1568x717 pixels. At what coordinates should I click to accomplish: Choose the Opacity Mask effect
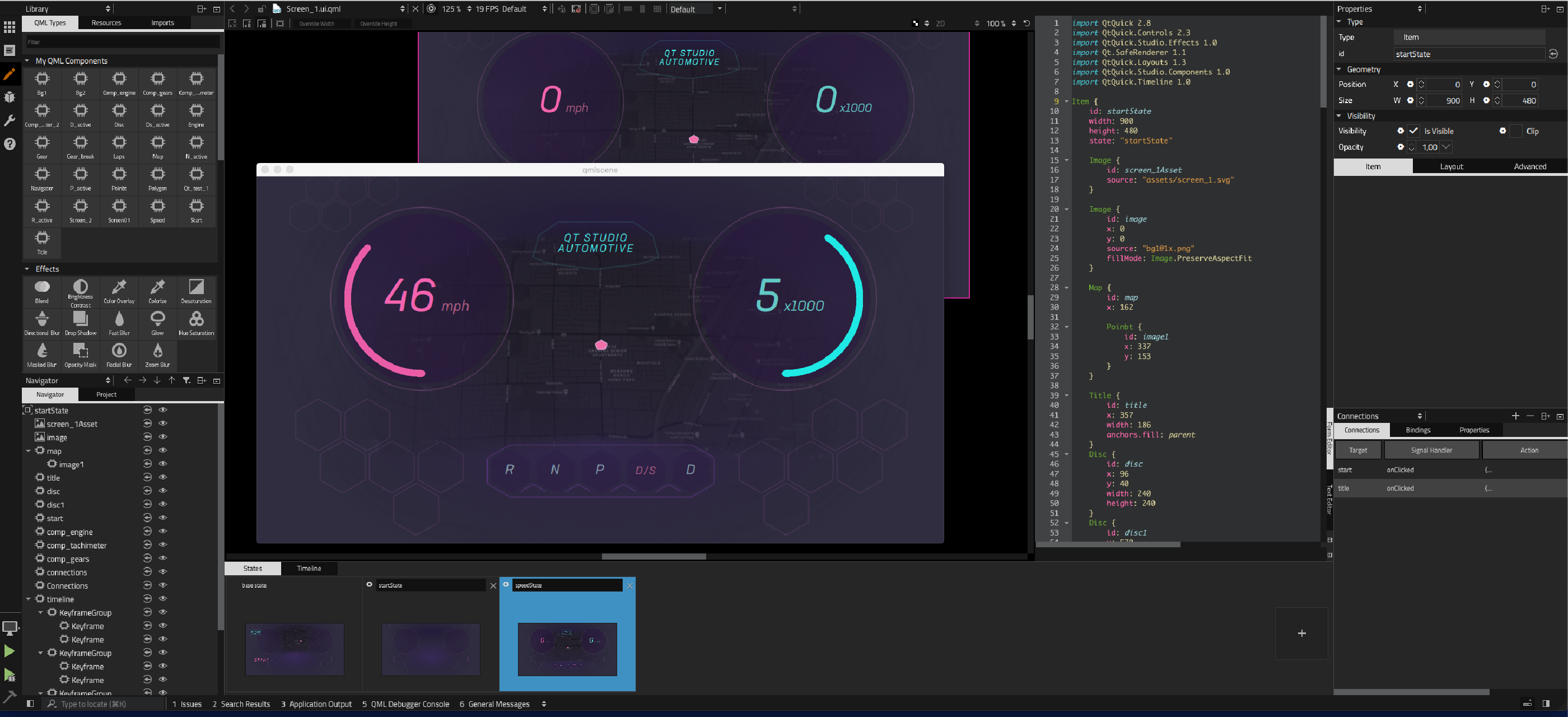(80, 356)
